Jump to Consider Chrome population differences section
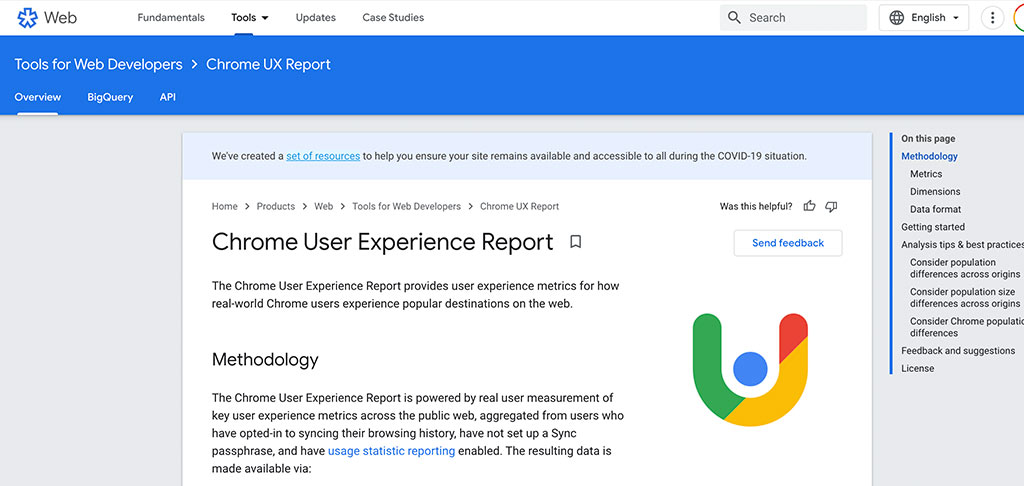This screenshot has height=486, width=1024. (x=967, y=327)
